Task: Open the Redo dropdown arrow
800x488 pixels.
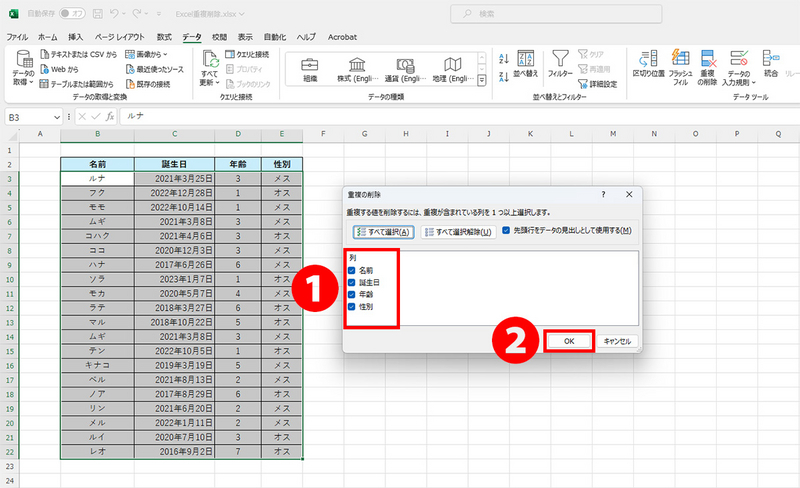Action: point(146,14)
